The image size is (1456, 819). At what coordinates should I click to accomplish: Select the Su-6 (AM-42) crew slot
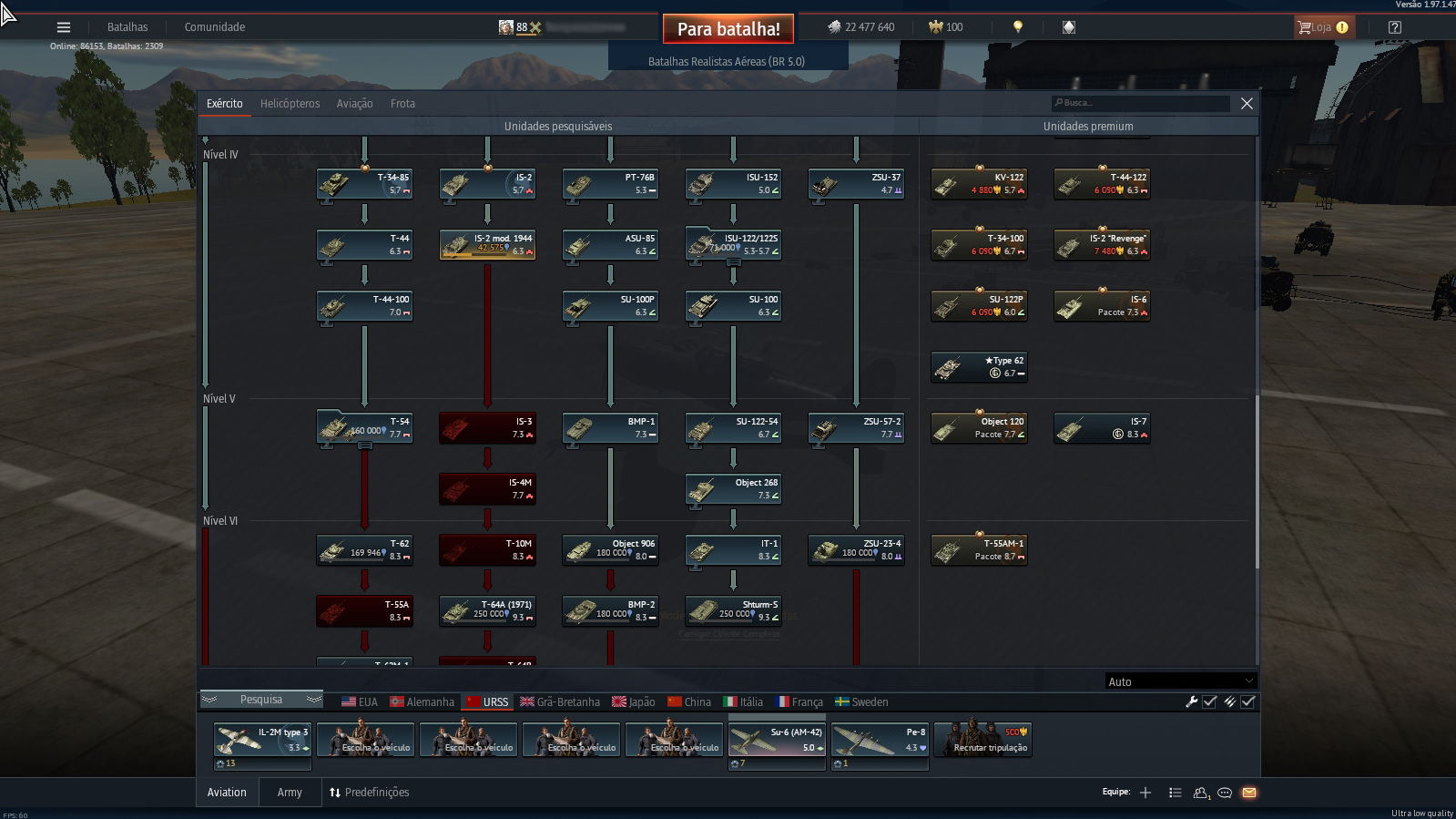[777, 740]
